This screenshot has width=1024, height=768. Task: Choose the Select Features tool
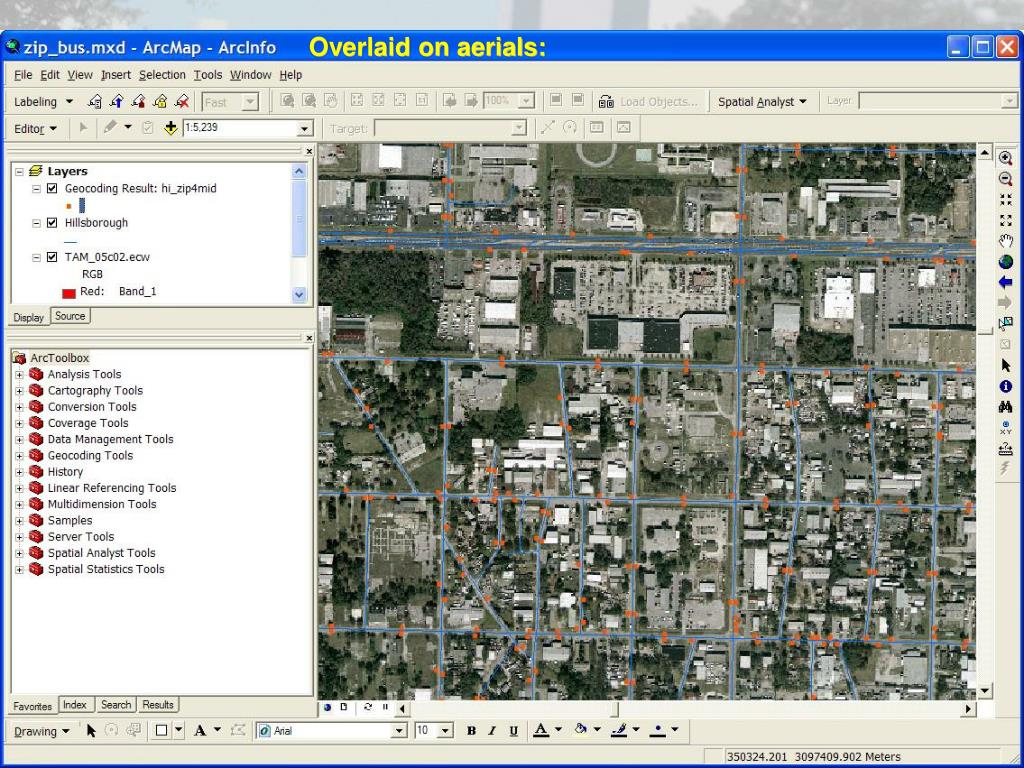pyautogui.click(x=1006, y=324)
